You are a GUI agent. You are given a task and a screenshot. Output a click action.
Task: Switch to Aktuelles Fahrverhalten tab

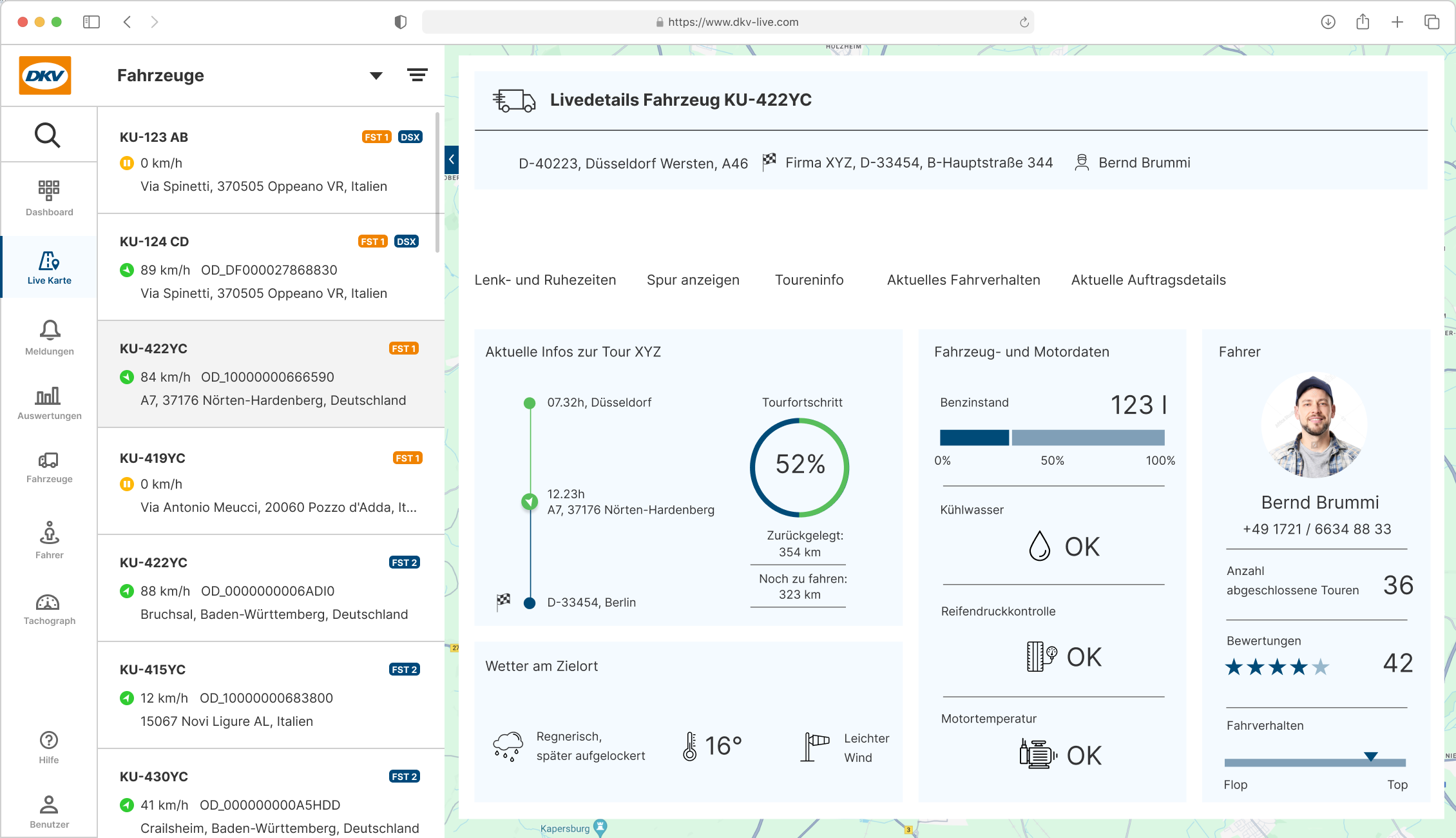[964, 280]
